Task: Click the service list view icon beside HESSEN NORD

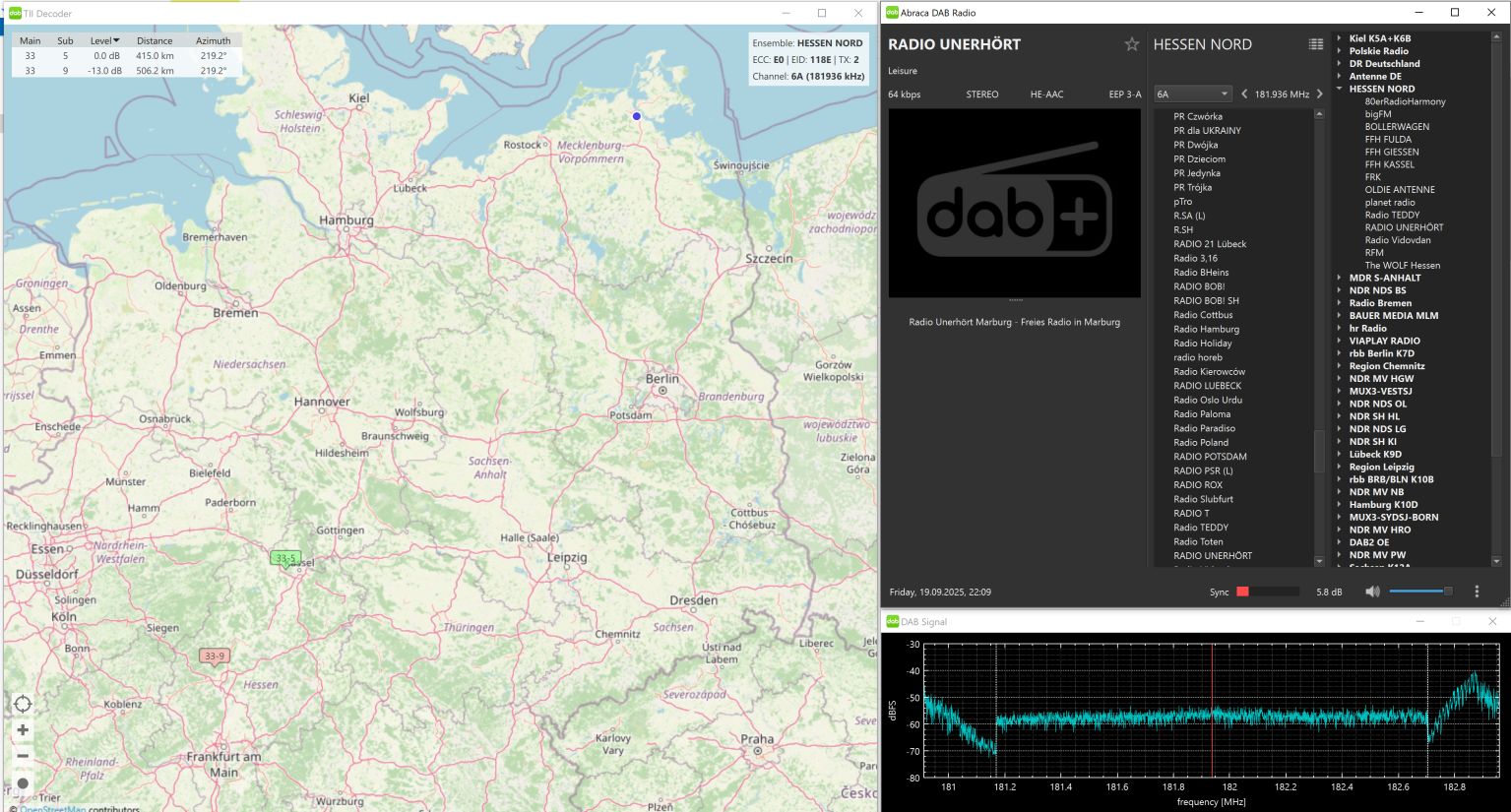Action: pos(1315,44)
